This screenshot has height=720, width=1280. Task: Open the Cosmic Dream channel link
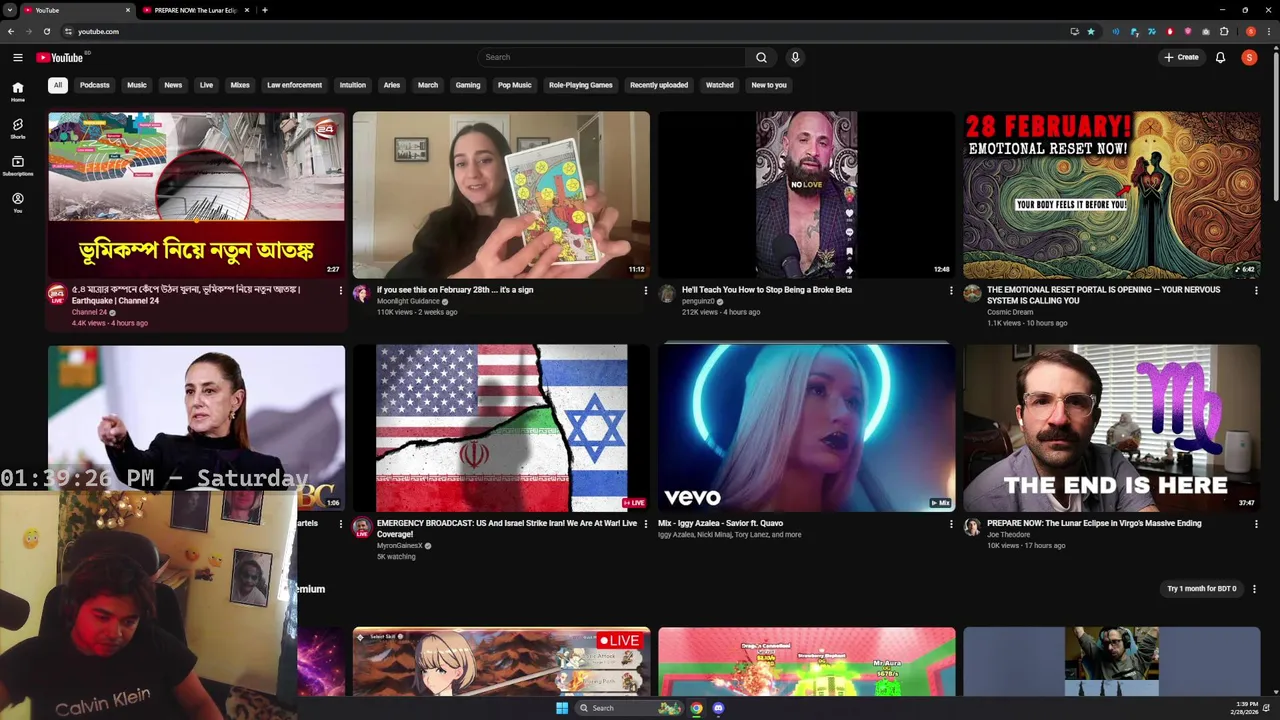tap(1010, 312)
